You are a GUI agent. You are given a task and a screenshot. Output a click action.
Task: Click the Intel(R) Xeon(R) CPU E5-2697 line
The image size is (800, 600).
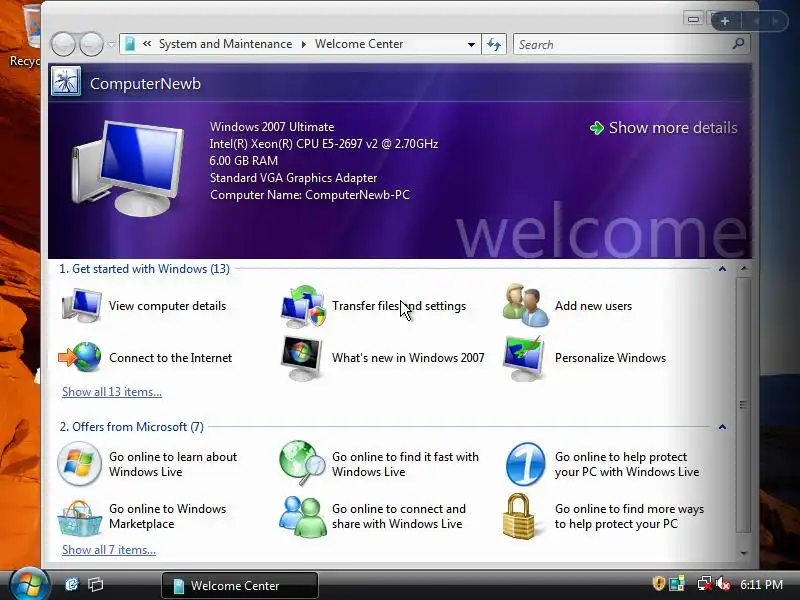coord(324,144)
